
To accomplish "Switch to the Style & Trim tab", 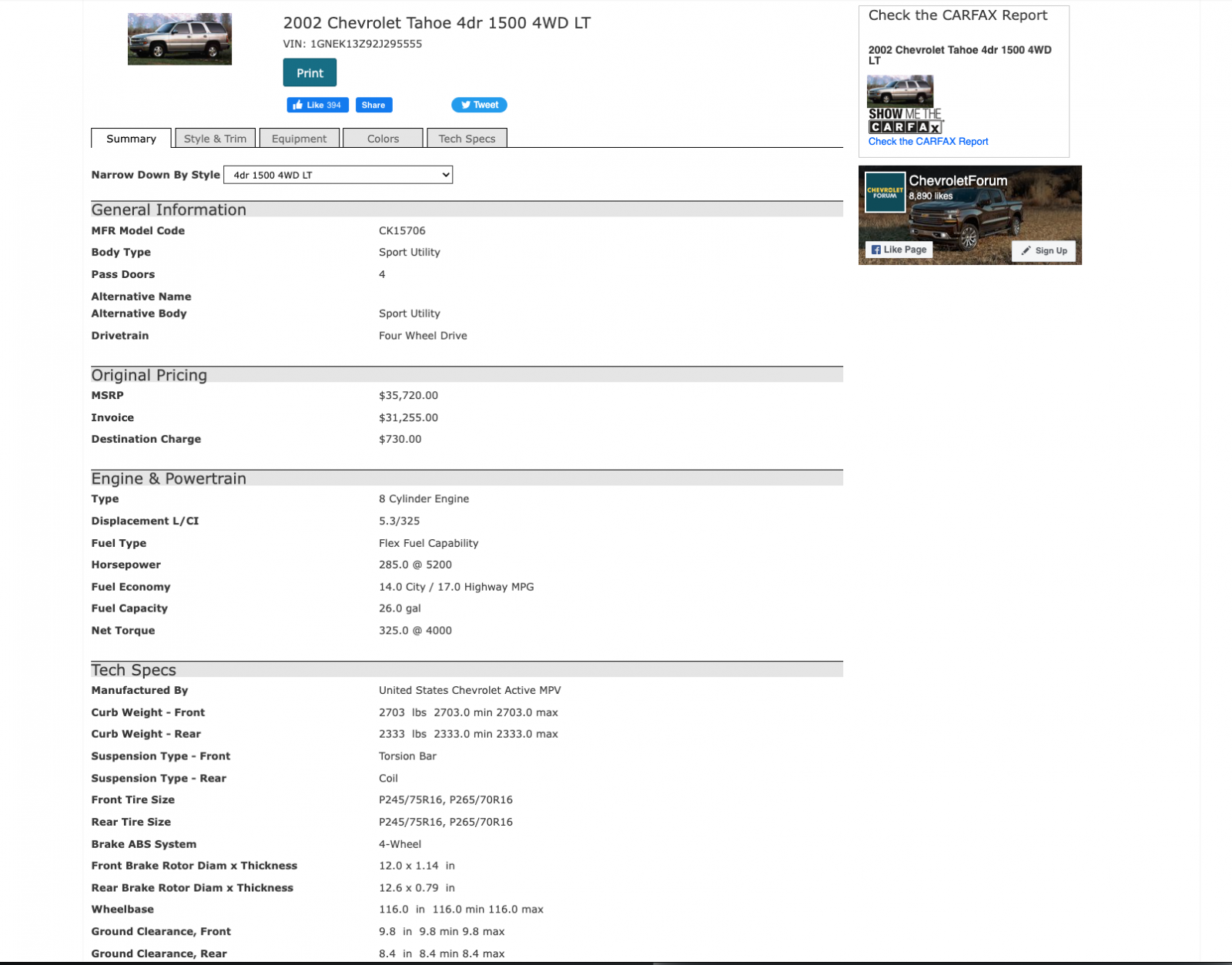I will coord(215,139).
